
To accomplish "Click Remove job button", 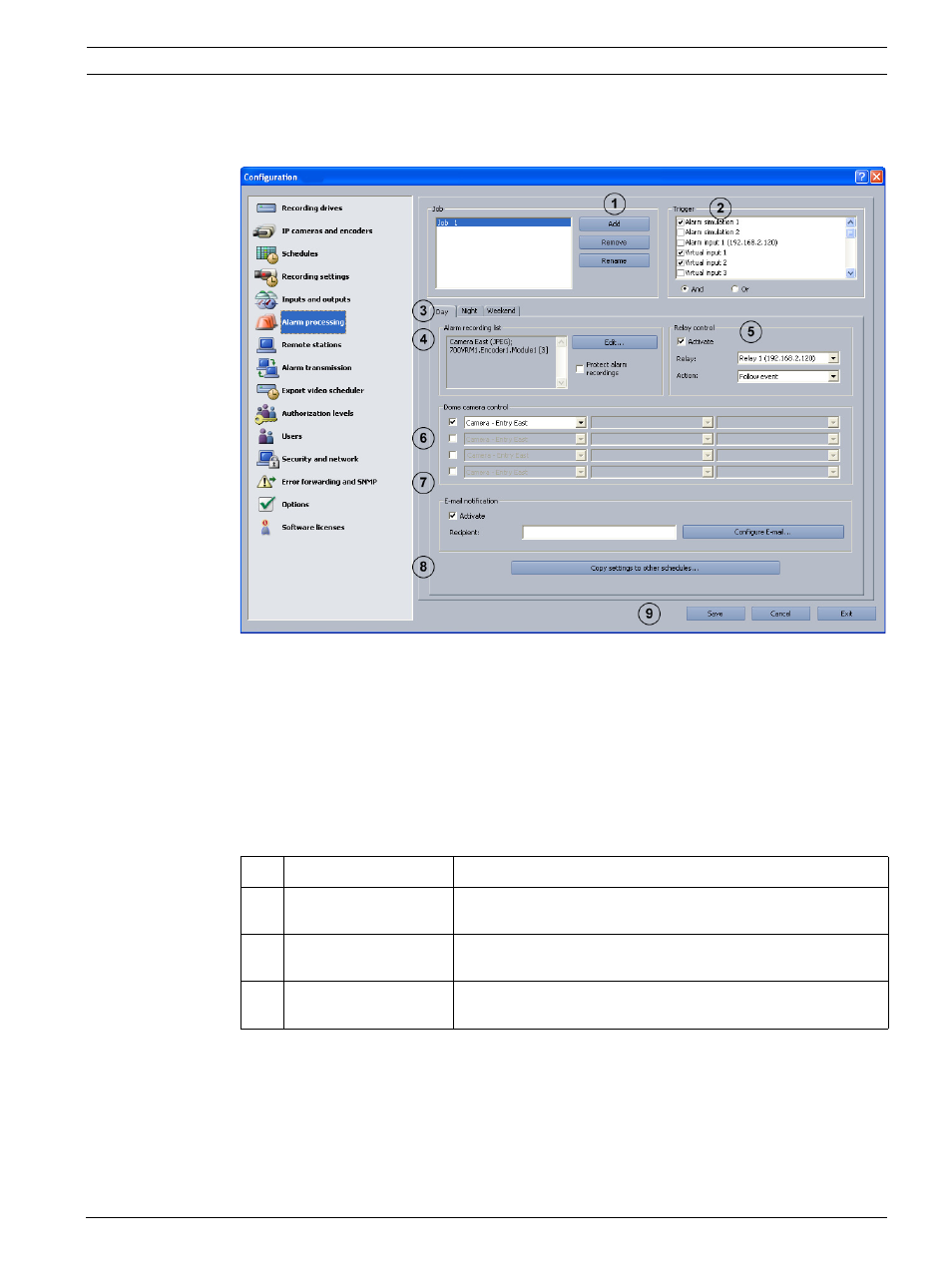I will click(614, 242).
